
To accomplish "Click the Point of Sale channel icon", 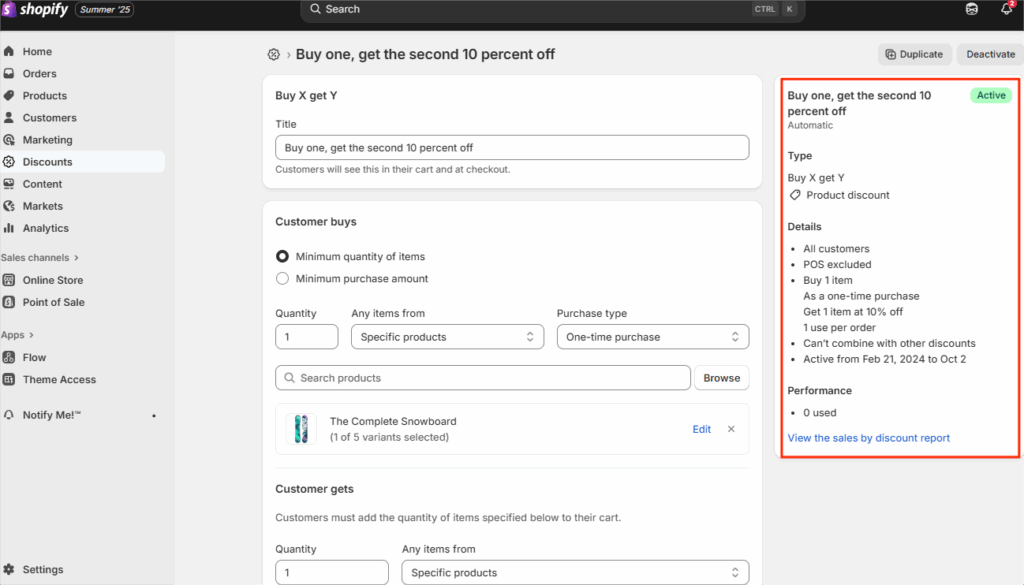I will 9,302.
